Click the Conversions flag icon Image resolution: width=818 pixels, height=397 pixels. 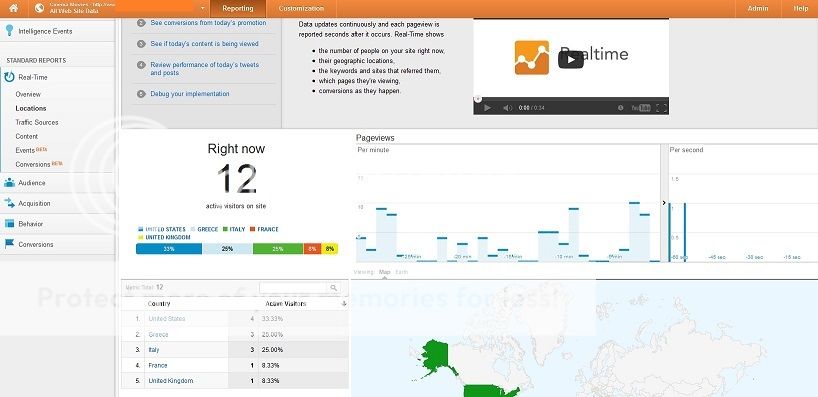click(x=9, y=244)
